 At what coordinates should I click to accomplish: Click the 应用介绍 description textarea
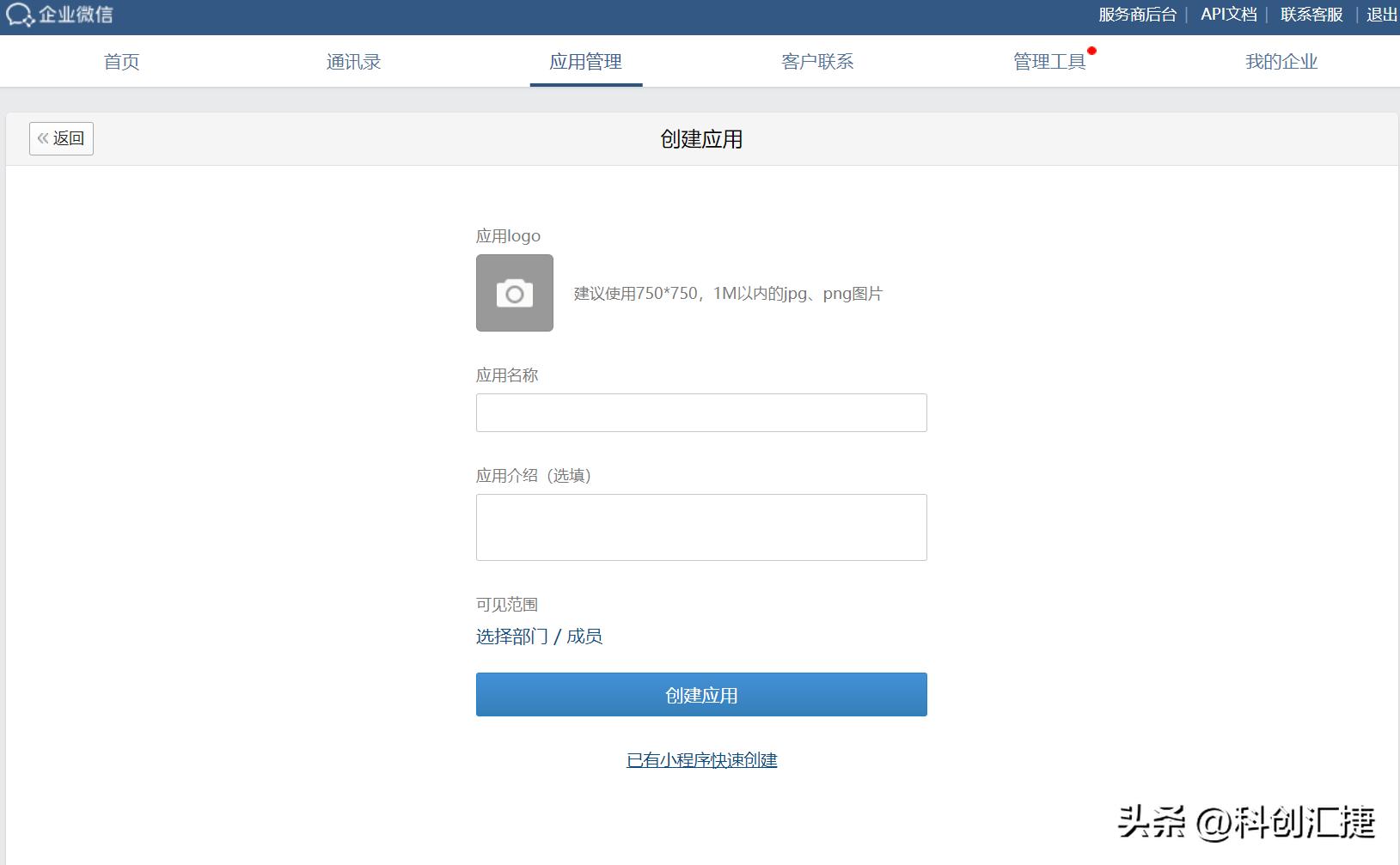701,527
